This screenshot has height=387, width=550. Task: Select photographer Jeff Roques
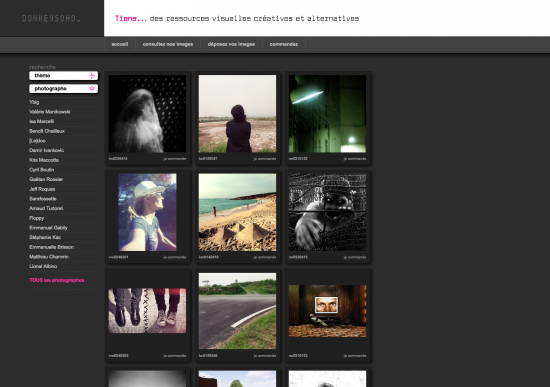pos(42,189)
